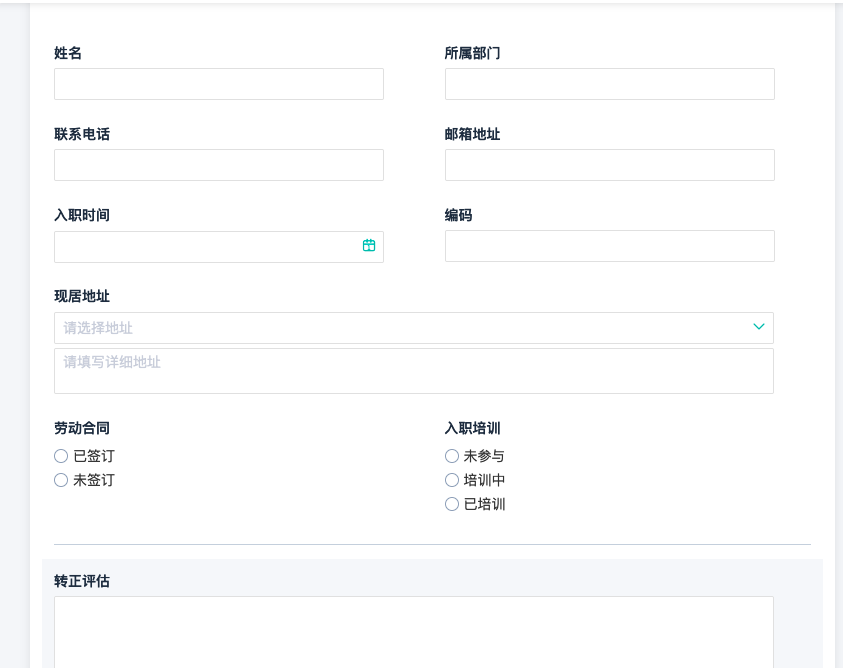Open the 请选择地址 address selector
Viewport: 843px width, 668px height.
[400, 328]
